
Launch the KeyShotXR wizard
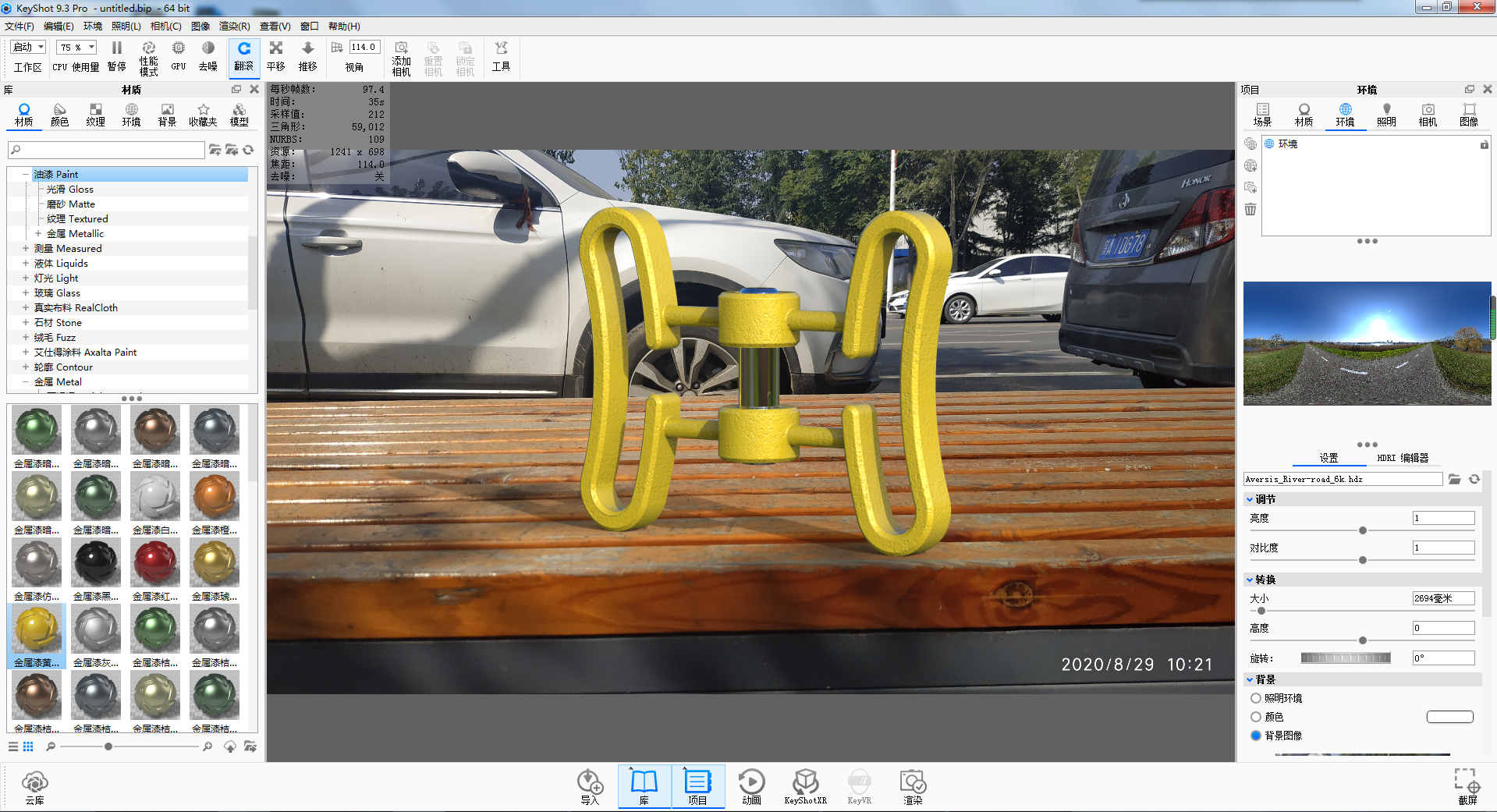(805, 787)
